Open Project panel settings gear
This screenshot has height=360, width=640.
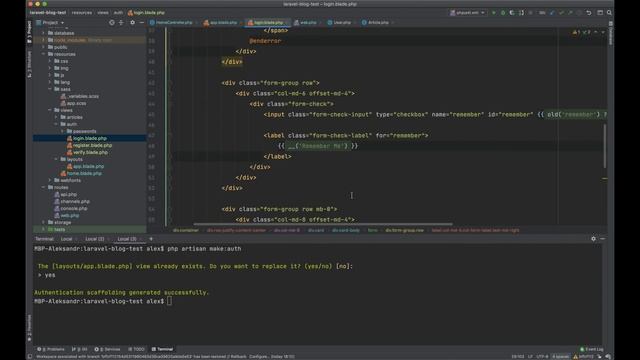(132, 22)
